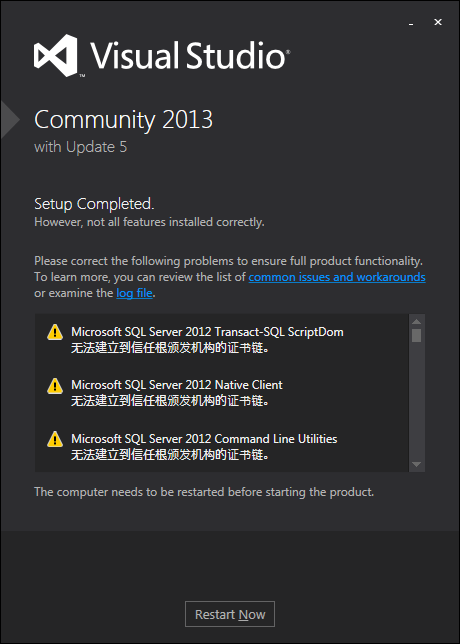Close the setup window
This screenshot has height=644, width=460.
[x=438, y=22]
